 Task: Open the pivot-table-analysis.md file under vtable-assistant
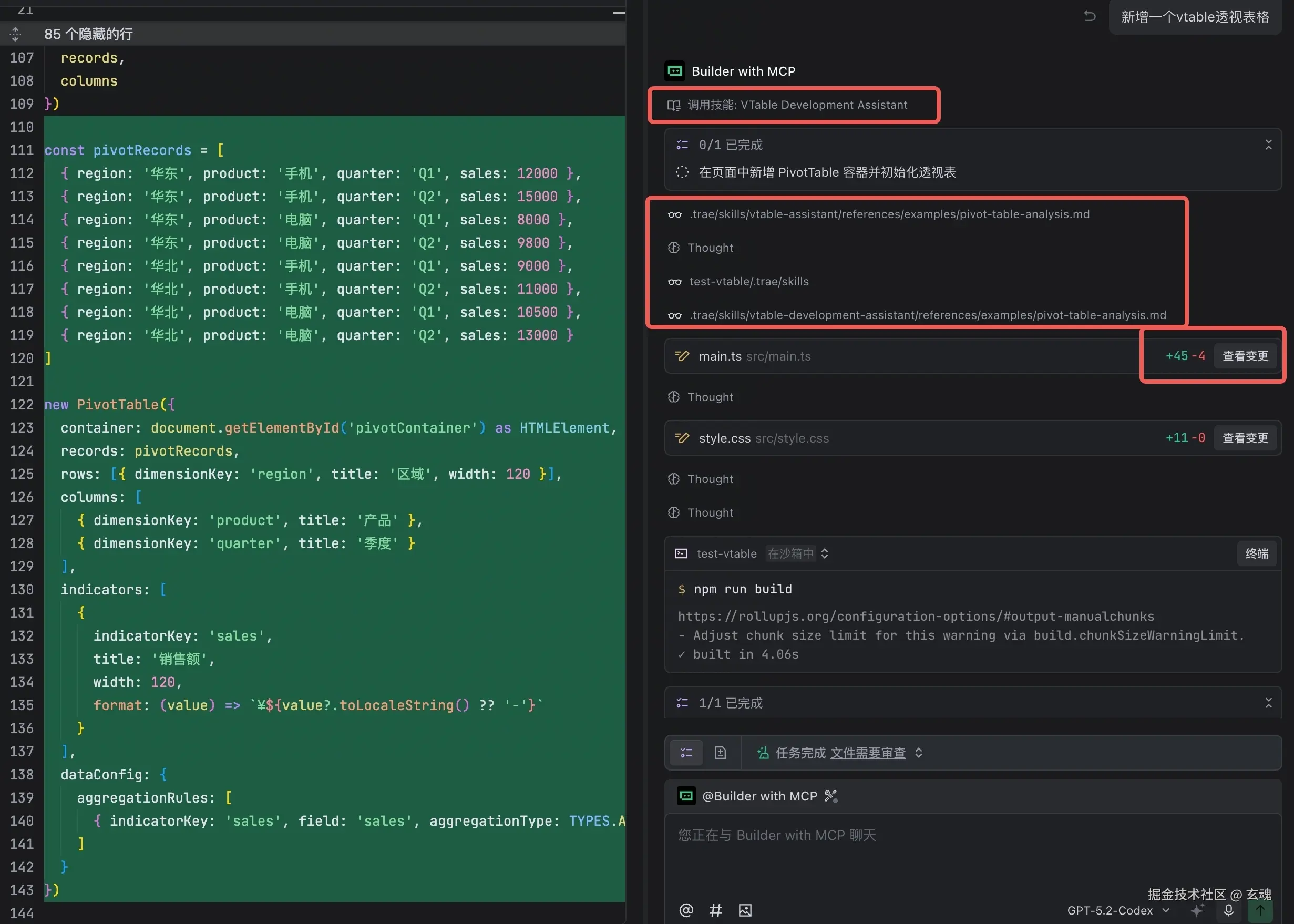click(x=888, y=214)
